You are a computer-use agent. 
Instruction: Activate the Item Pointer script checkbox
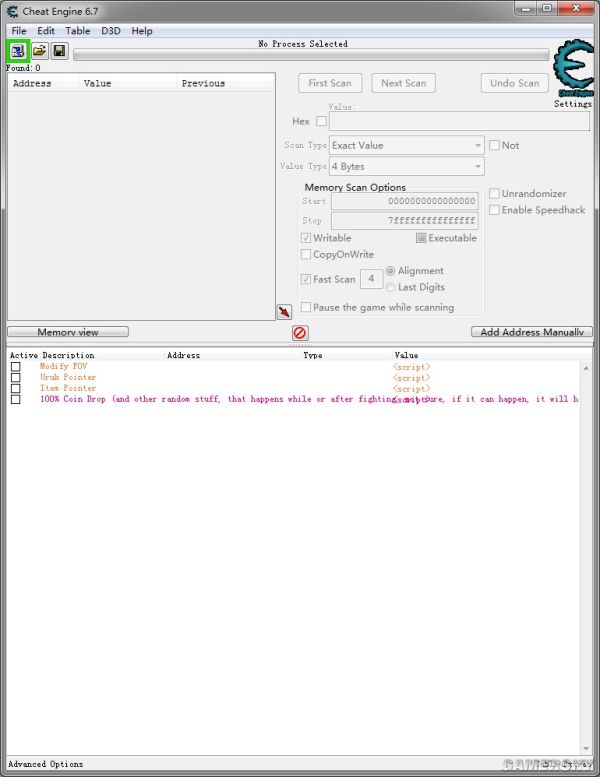(x=16, y=388)
